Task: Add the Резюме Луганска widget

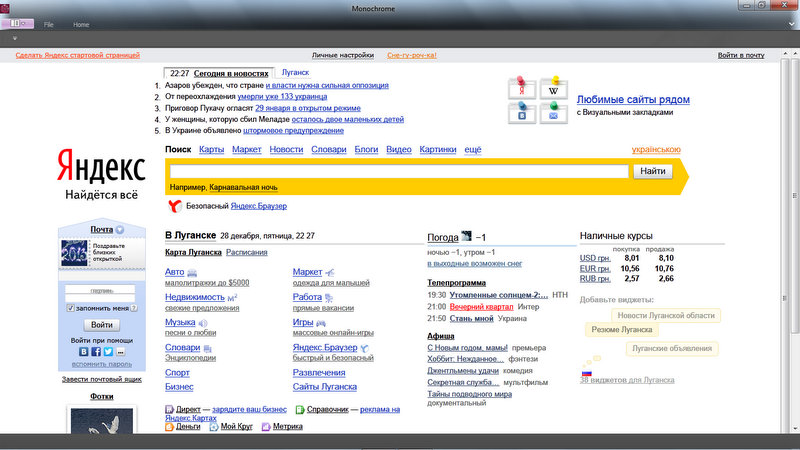Action: [621, 330]
